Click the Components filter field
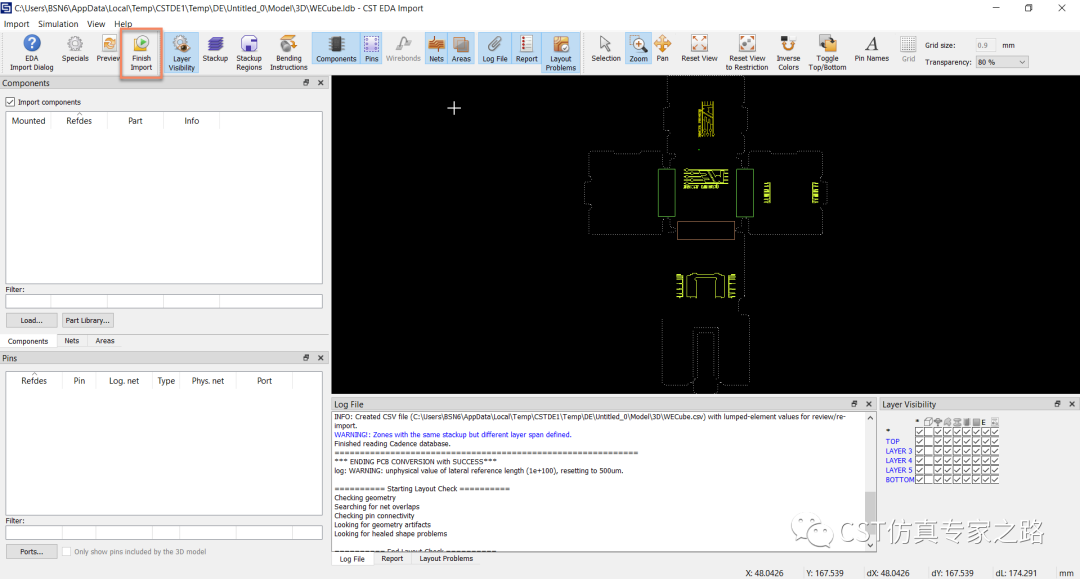Viewport: 1080px width, 579px height. 164,301
